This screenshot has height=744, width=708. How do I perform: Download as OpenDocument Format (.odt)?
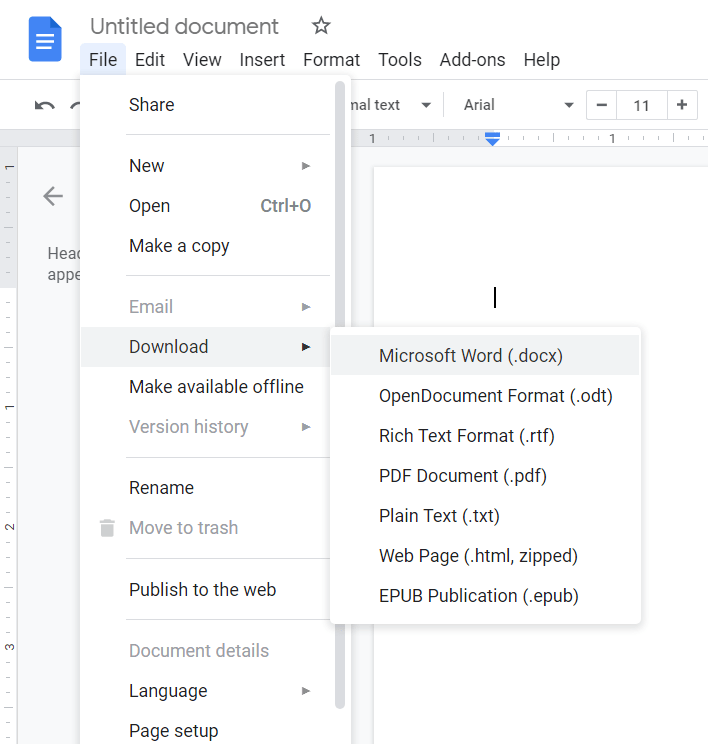pyautogui.click(x=485, y=395)
